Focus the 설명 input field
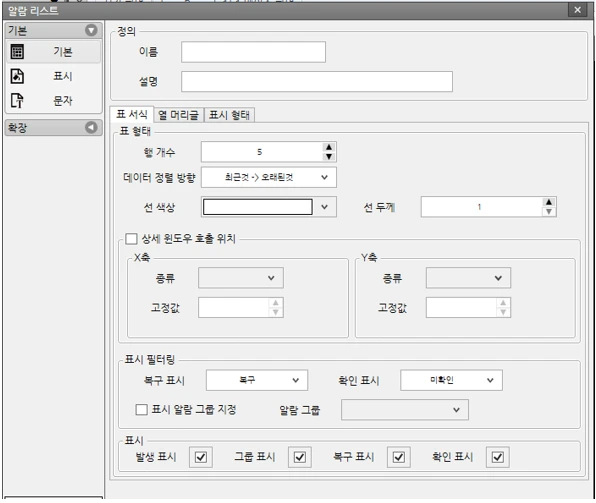Image resolution: width=596 pixels, height=503 pixels. pos(317,81)
